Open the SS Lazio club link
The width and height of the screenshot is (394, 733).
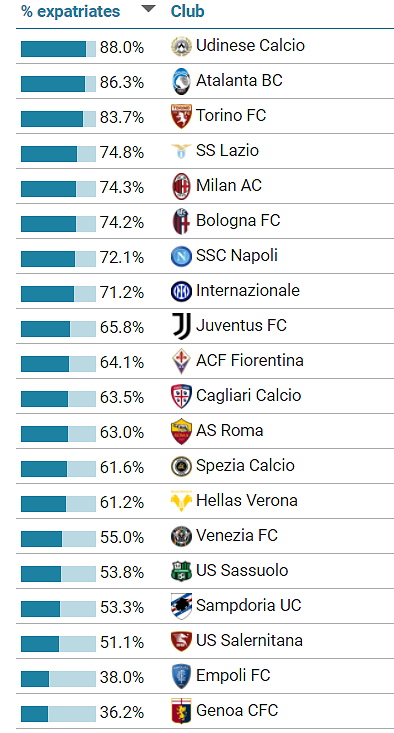pos(228,151)
